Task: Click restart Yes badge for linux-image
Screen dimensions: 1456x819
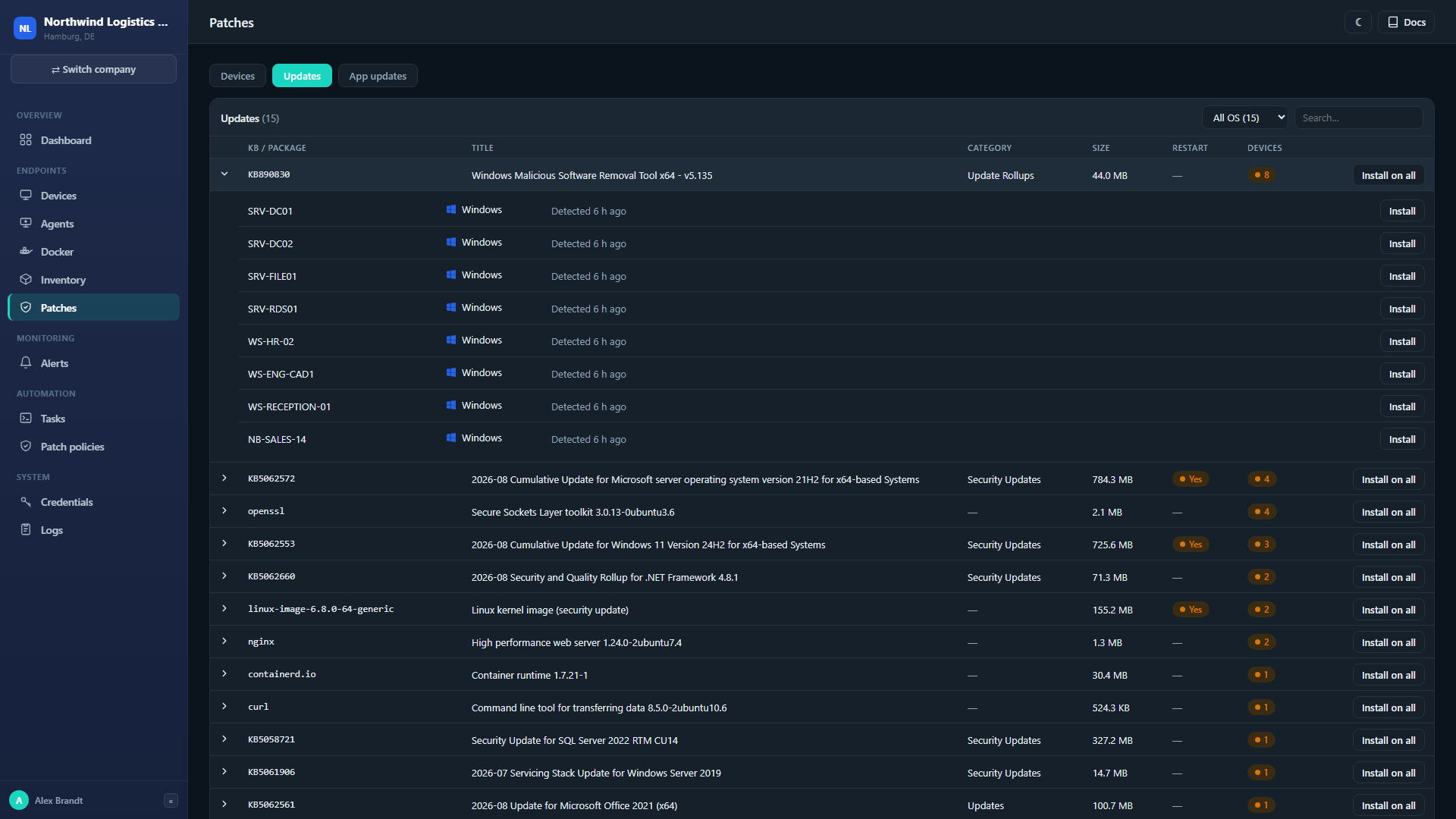Action: tap(1191, 610)
